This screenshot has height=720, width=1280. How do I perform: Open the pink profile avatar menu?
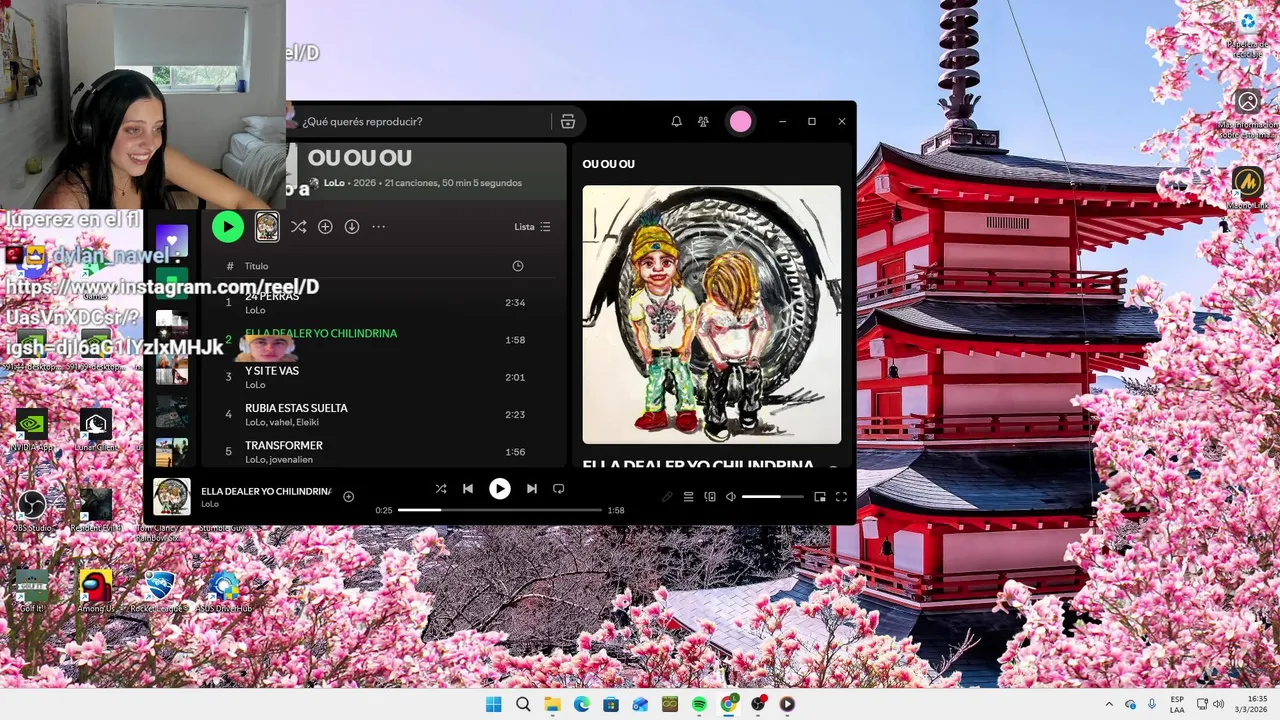tap(740, 121)
